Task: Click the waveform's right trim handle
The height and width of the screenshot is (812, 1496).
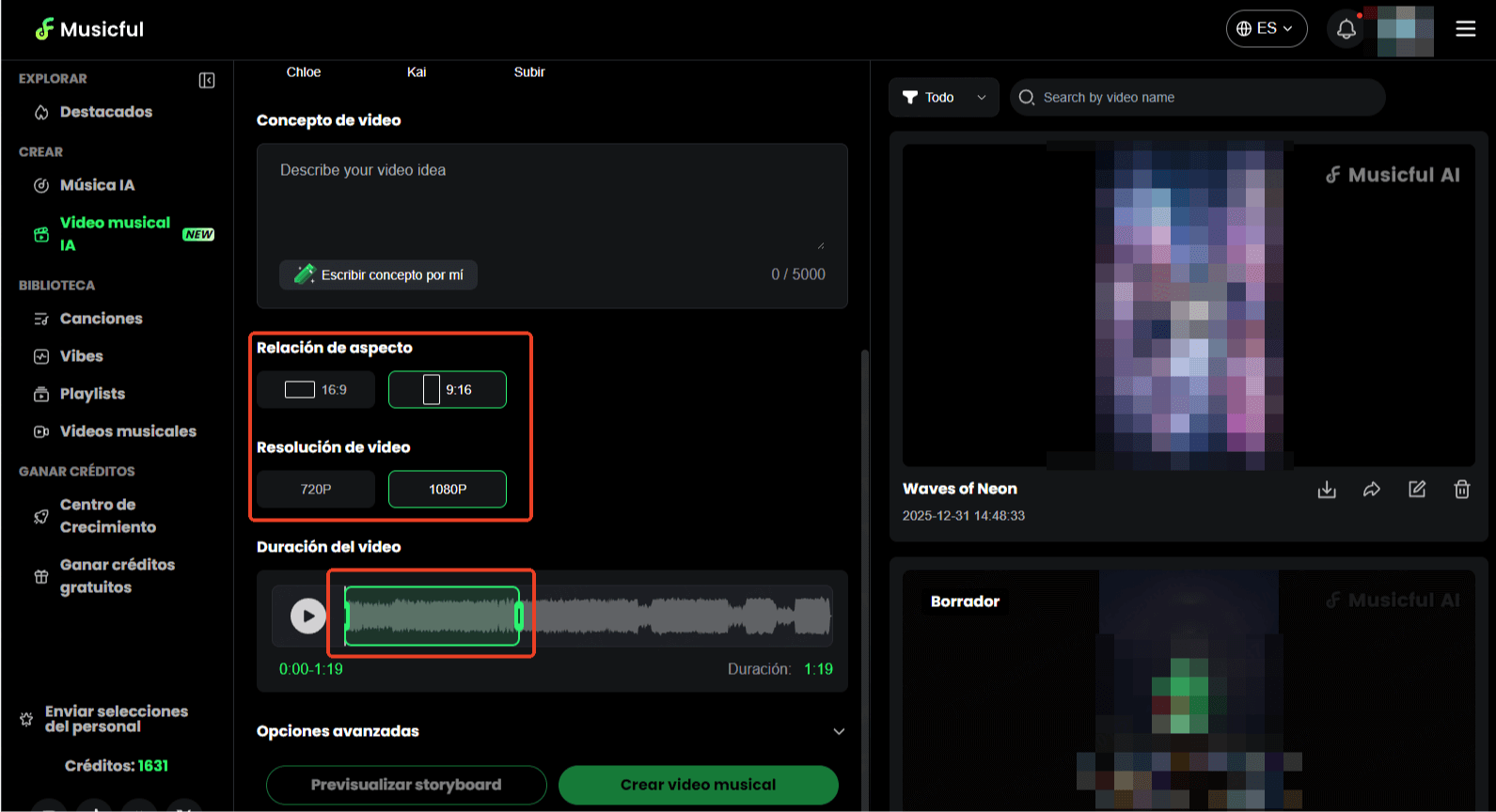Action: 519,617
